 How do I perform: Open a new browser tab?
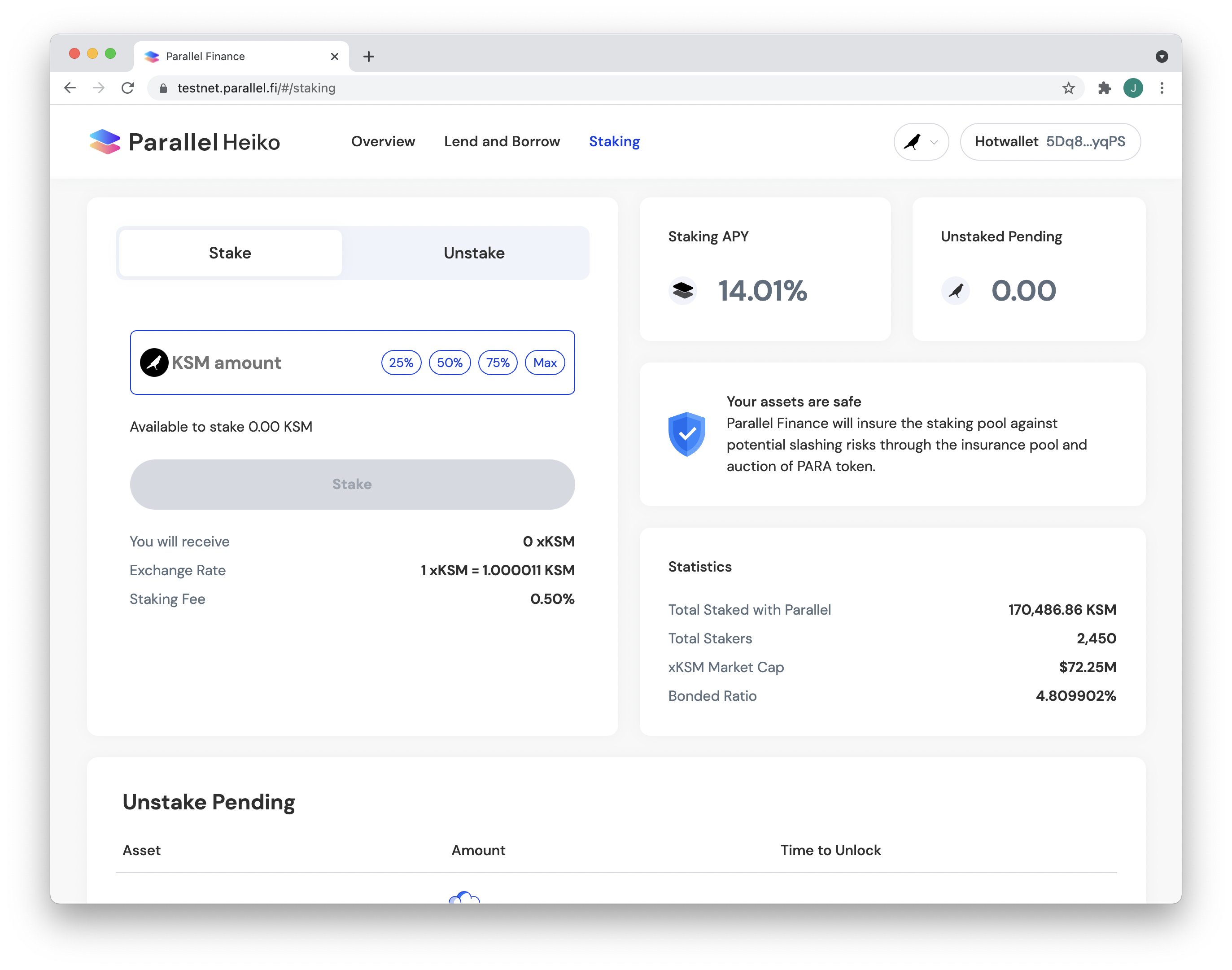coord(368,57)
